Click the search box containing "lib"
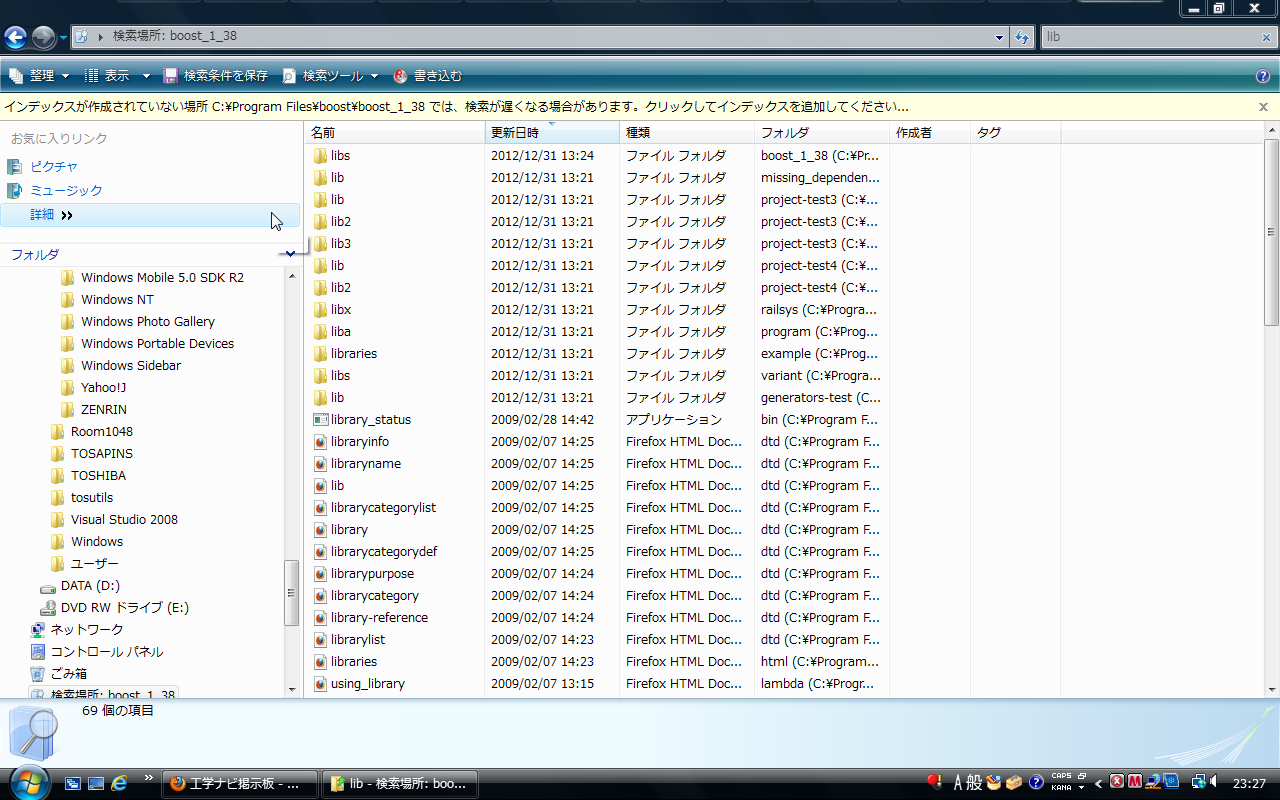The image size is (1280, 800). click(1148, 38)
